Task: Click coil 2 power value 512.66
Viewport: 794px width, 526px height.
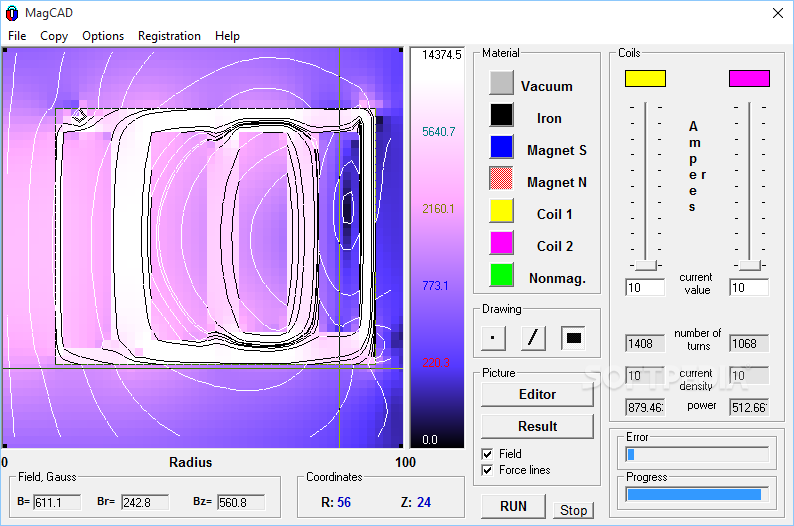Action: pos(749,408)
